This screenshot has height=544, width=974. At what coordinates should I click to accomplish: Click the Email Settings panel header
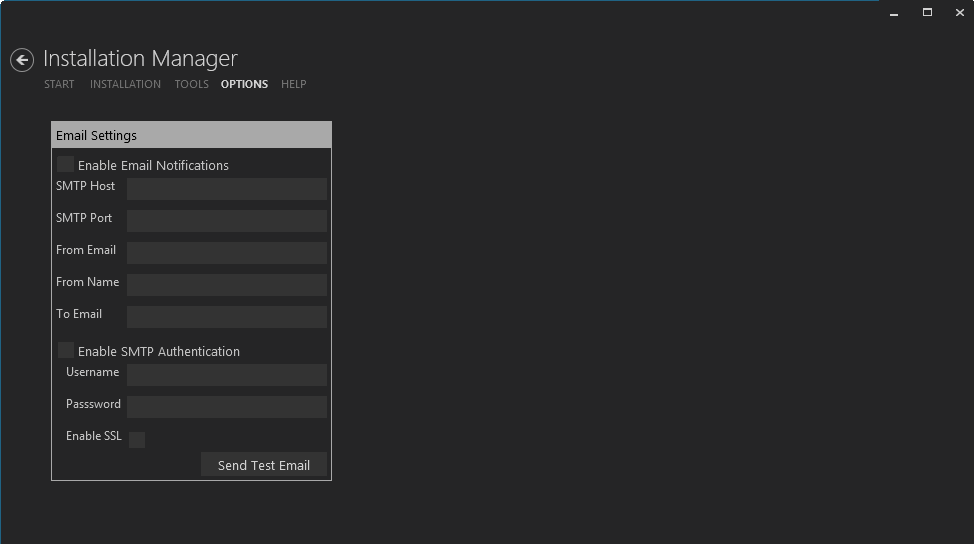click(x=191, y=135)
